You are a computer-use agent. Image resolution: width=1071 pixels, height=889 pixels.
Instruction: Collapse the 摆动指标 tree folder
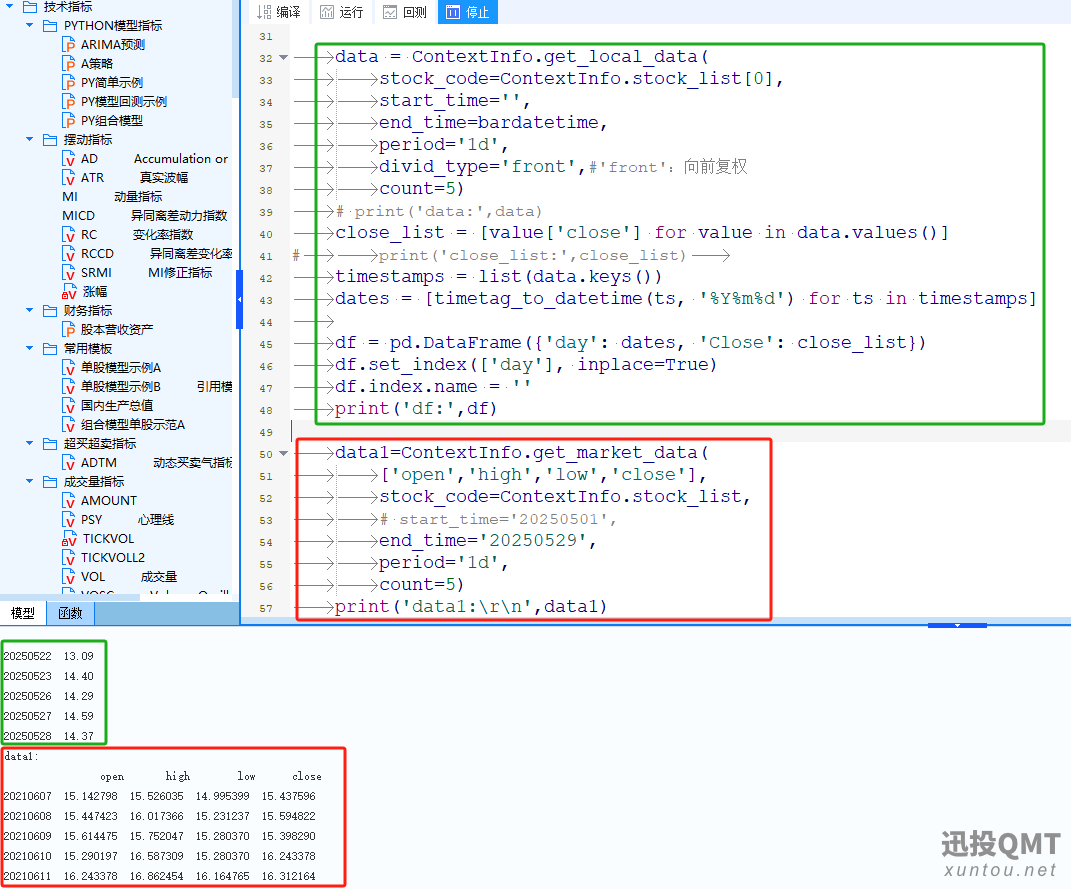[x=30, y=139]
